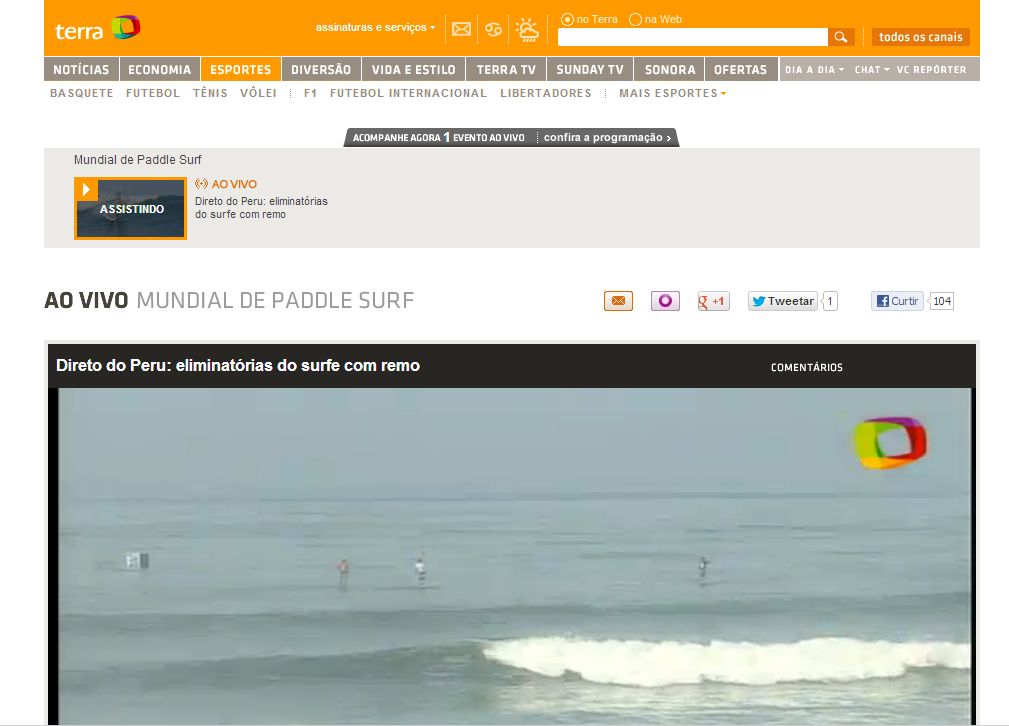
Task: Click the Facebook Curtir button
Action: (x=897, y=301)
